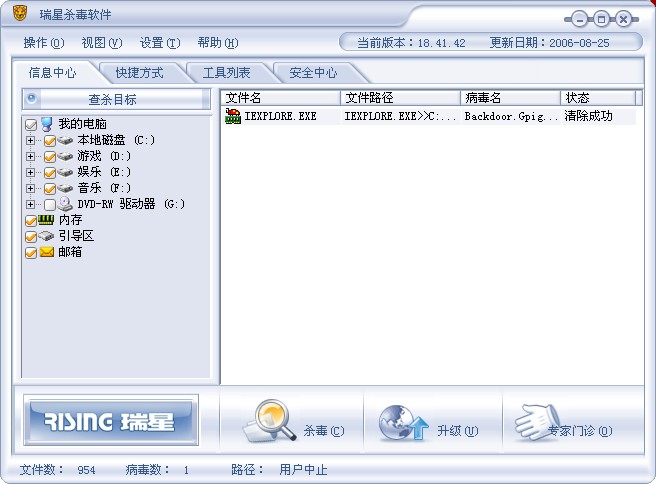Screen dimensions: 656x484
Task: Click the memory (内存) chip icon
Action: click(x=46, y=220)
